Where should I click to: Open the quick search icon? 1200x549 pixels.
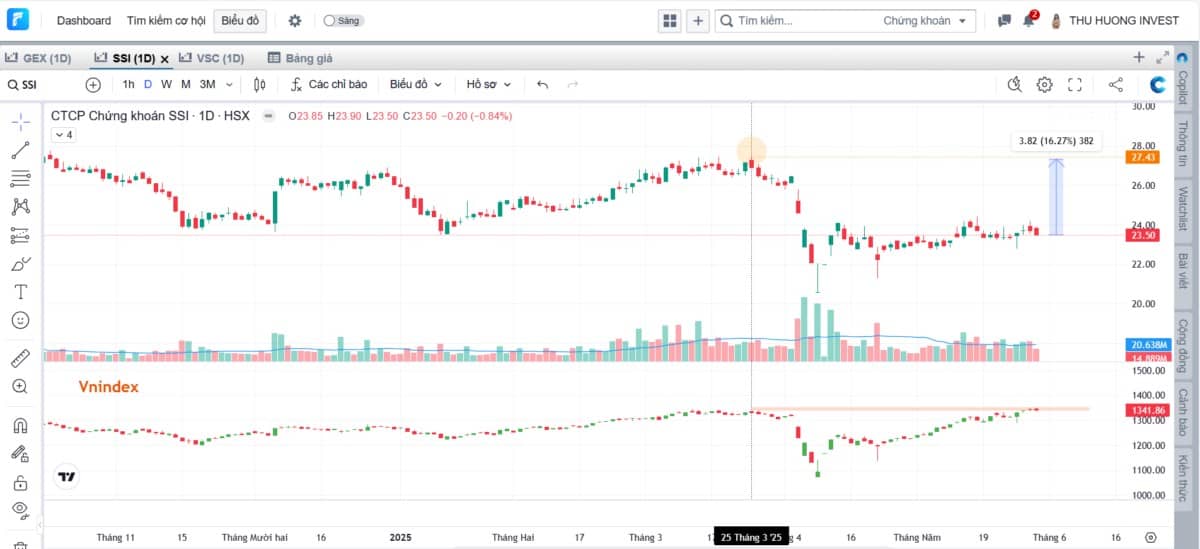1014,85
